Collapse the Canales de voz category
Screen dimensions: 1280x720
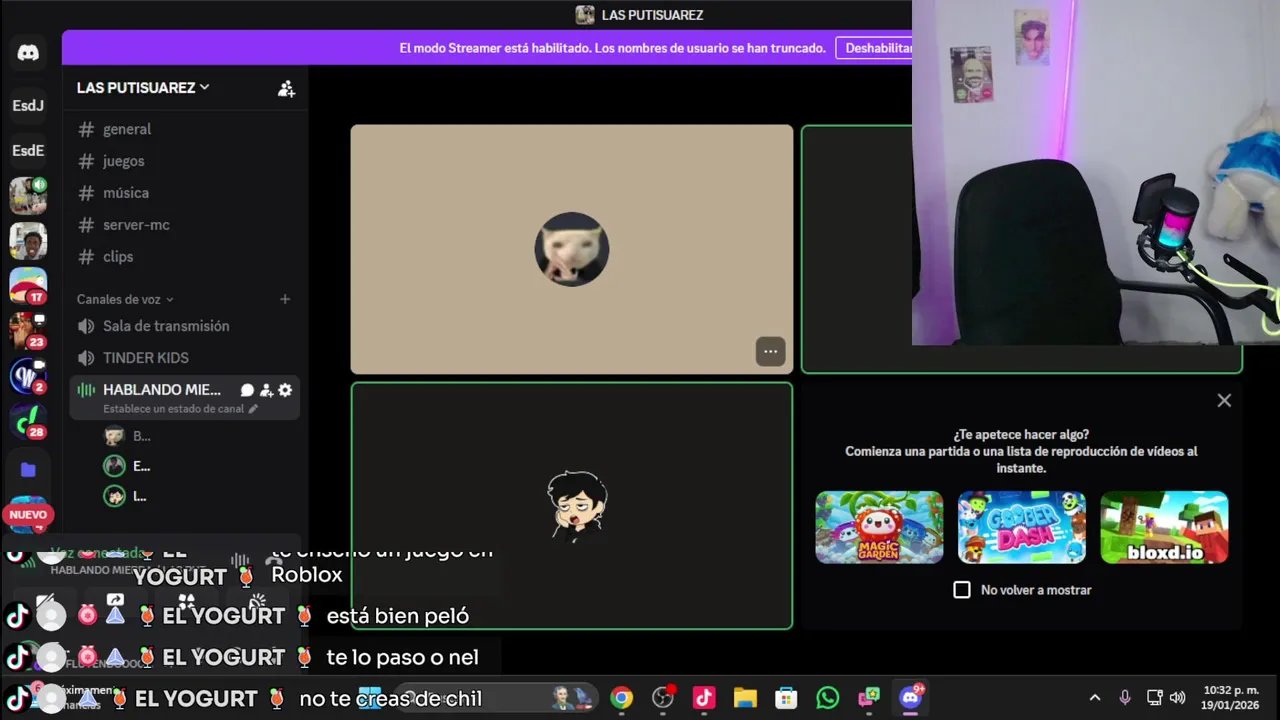[125, 299]
